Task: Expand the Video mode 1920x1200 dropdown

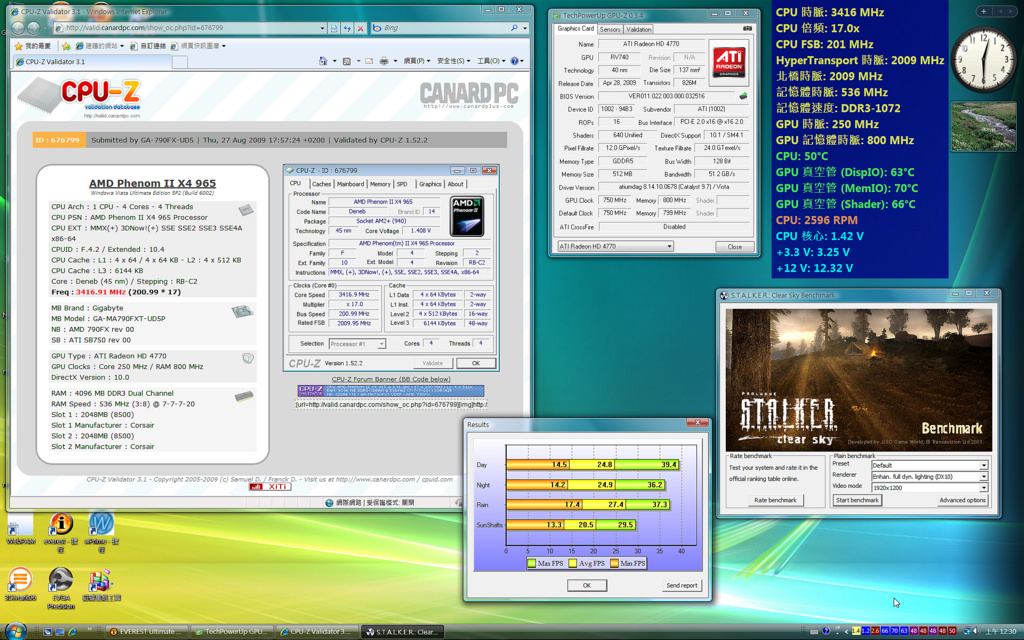Action: (929, 487)
